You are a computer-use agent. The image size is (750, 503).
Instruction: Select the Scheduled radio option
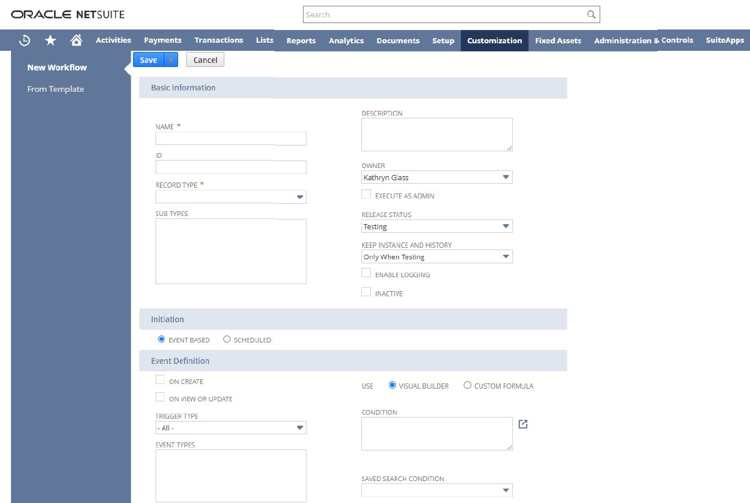coord(227,339)
